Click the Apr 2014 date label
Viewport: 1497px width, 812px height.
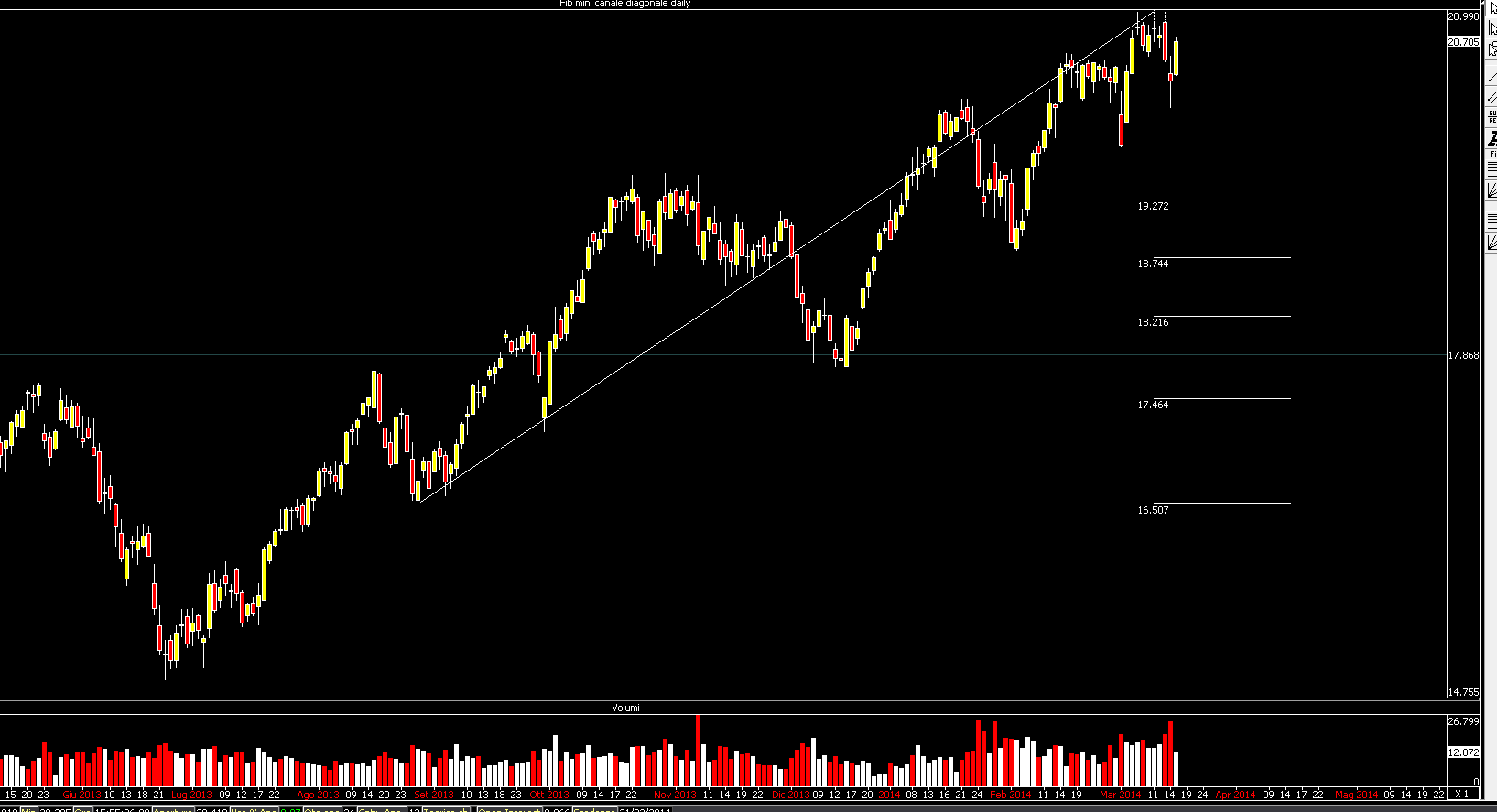[1235, 795]
